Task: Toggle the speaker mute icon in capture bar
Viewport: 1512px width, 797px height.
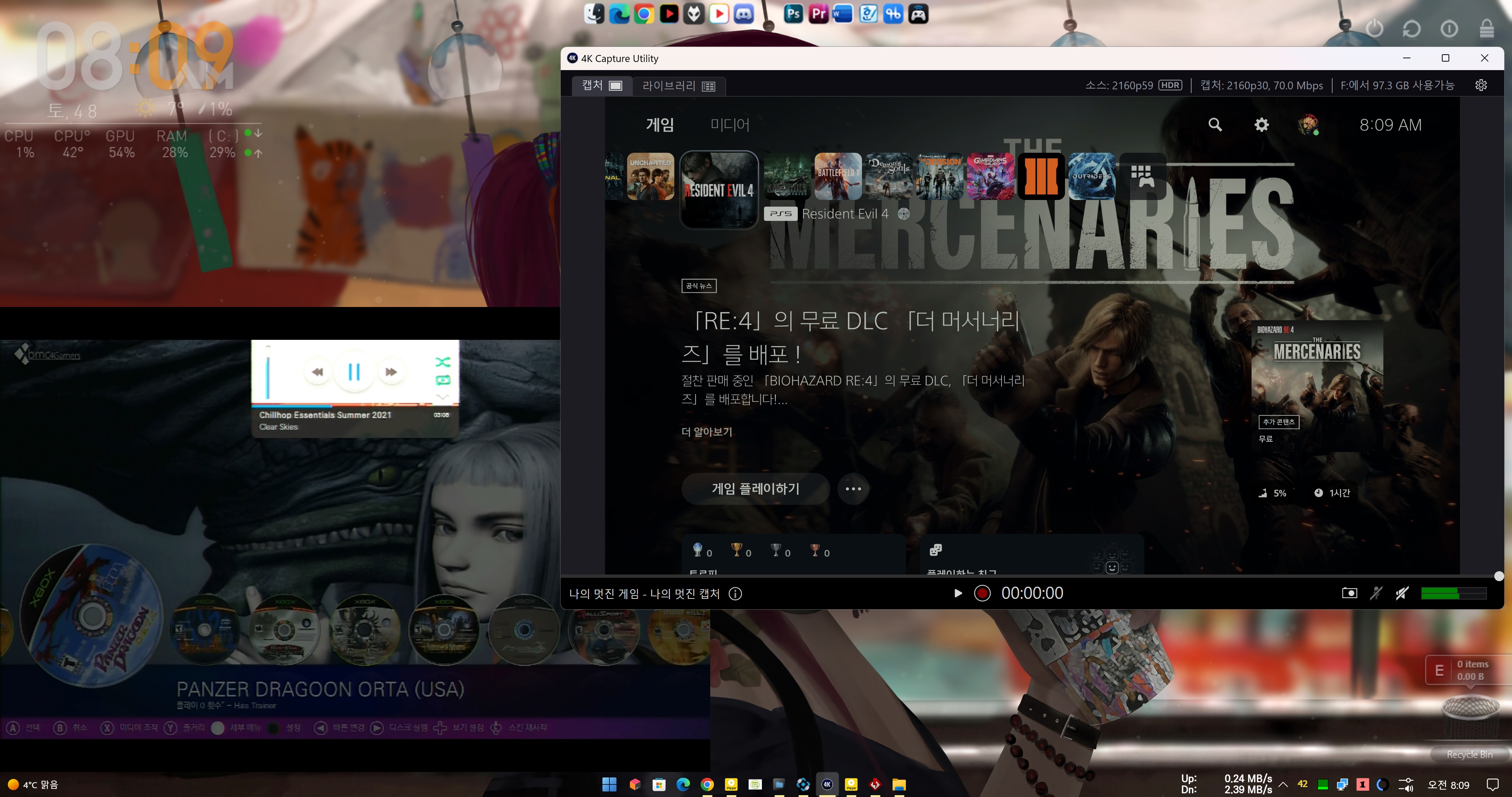Action: [x=1402, y=593]
